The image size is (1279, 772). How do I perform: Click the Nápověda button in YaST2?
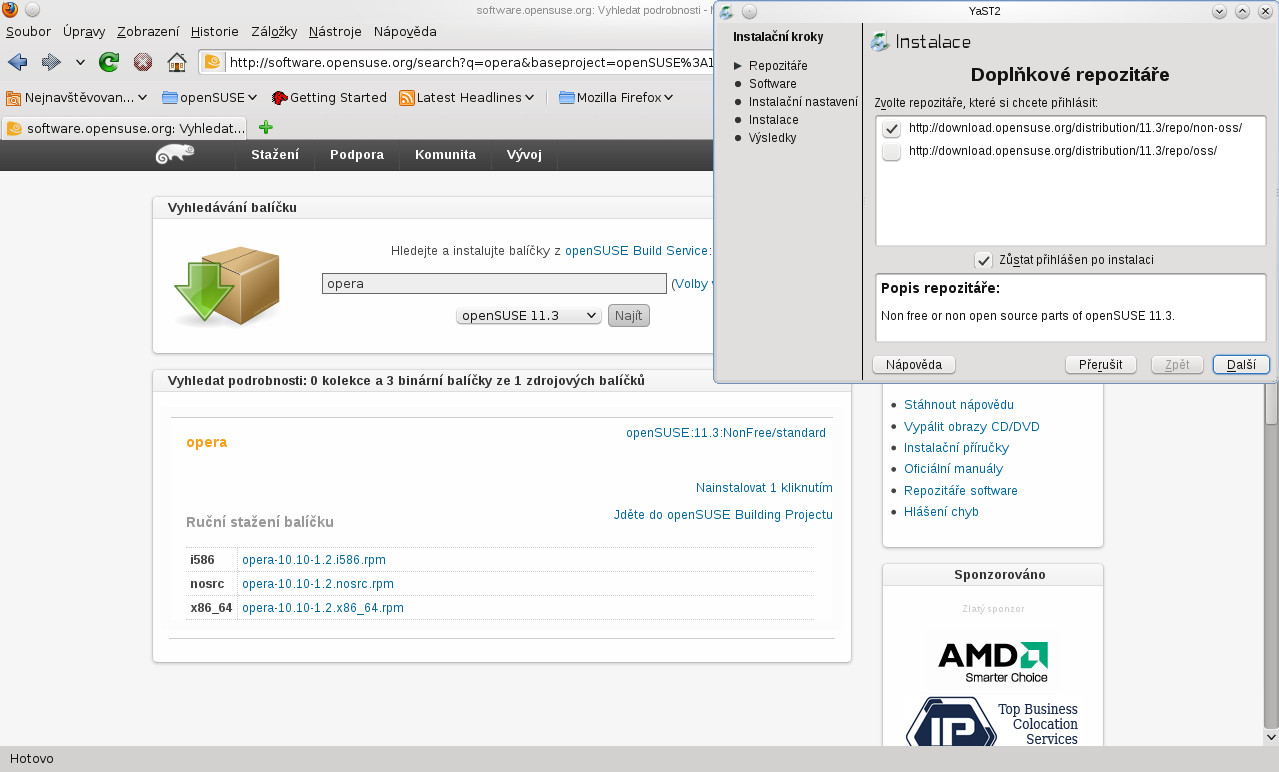coord(914,365)
